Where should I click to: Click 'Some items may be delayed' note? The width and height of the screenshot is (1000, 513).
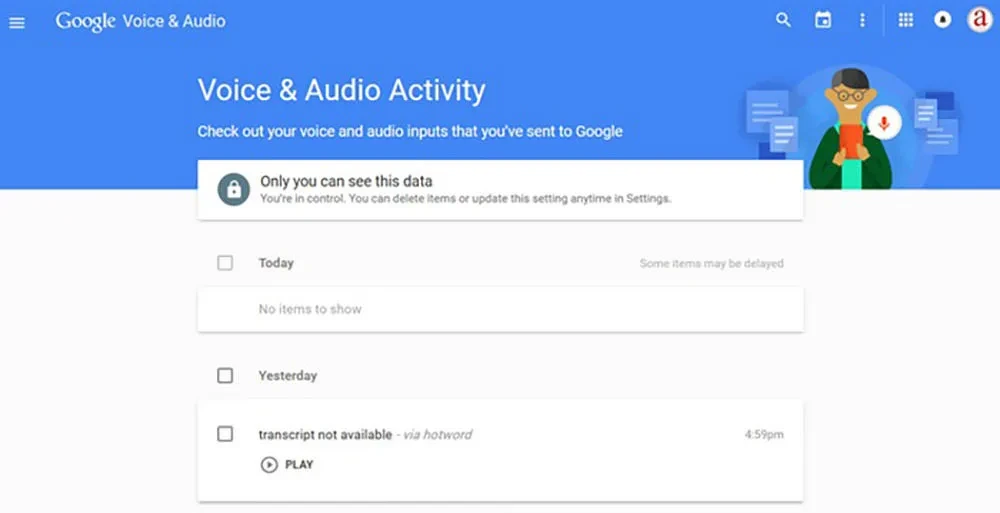[x=712, y=264]
